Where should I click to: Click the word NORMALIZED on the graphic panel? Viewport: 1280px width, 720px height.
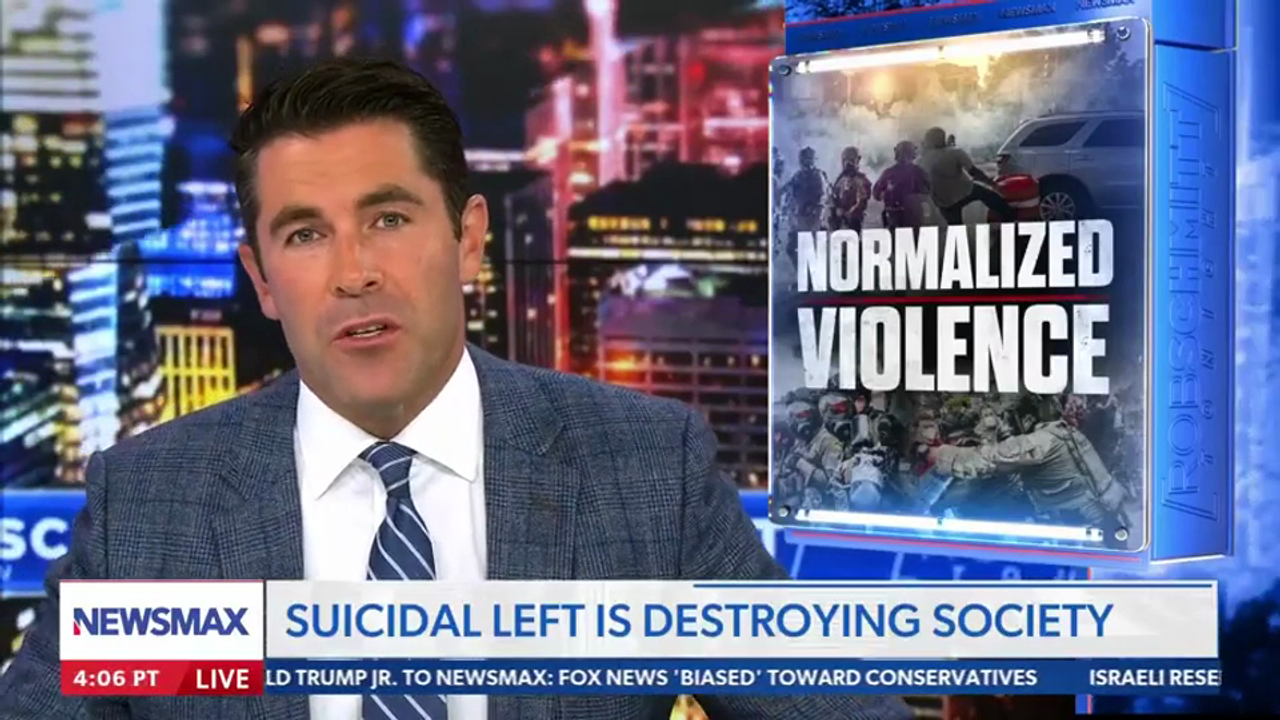pyautogui.click(x=954, y=256)
